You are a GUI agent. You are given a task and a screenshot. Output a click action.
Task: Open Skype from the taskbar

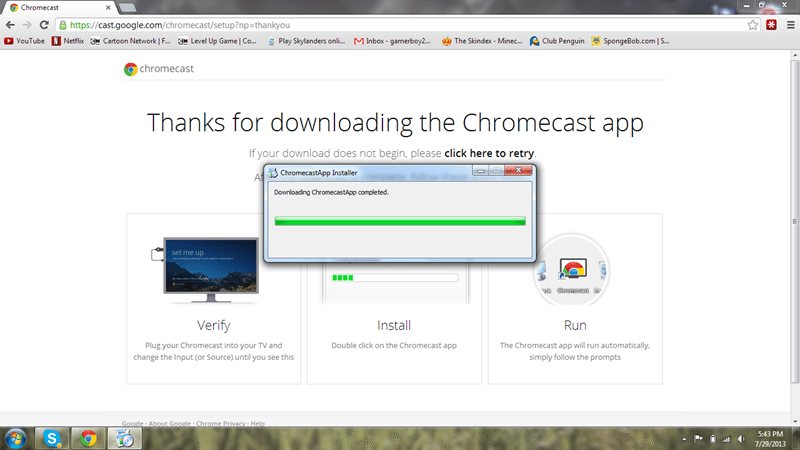[52, 438]
